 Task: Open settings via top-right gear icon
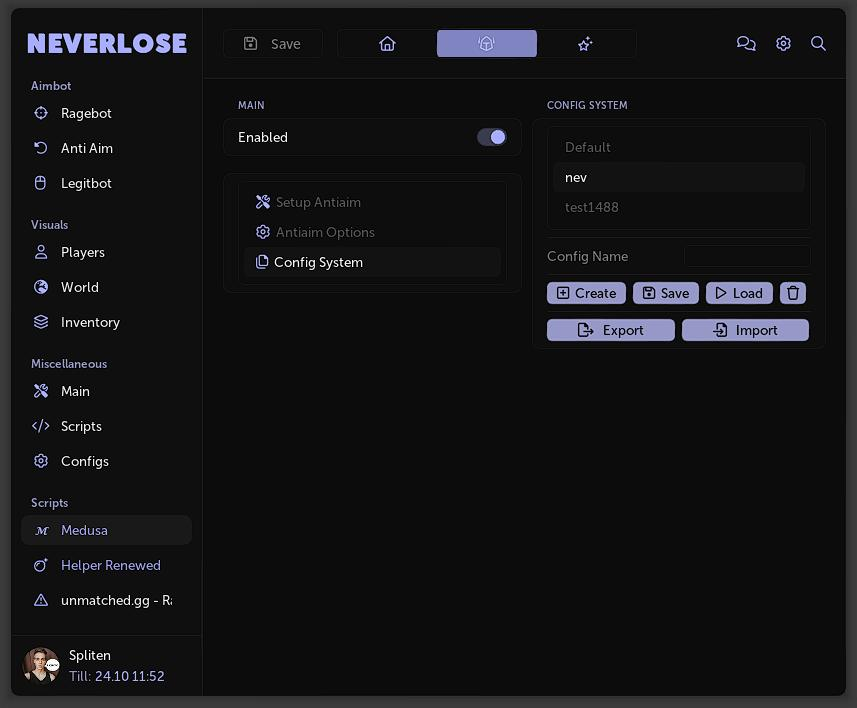pyautogui.click(x=783, y=43)
